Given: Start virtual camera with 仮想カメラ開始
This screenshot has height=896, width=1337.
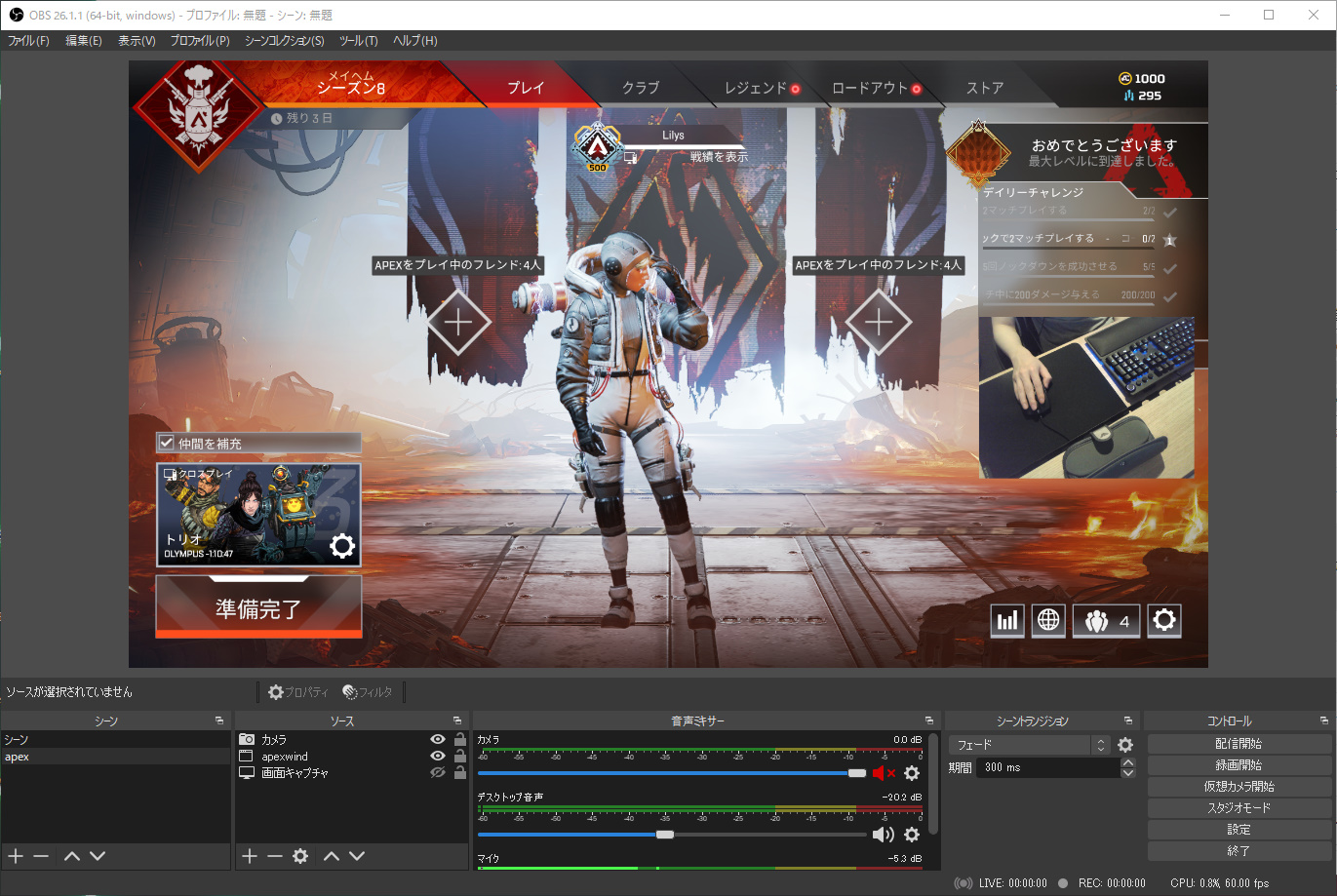Looking at the screenshot, I should [x=1239, y=787].
